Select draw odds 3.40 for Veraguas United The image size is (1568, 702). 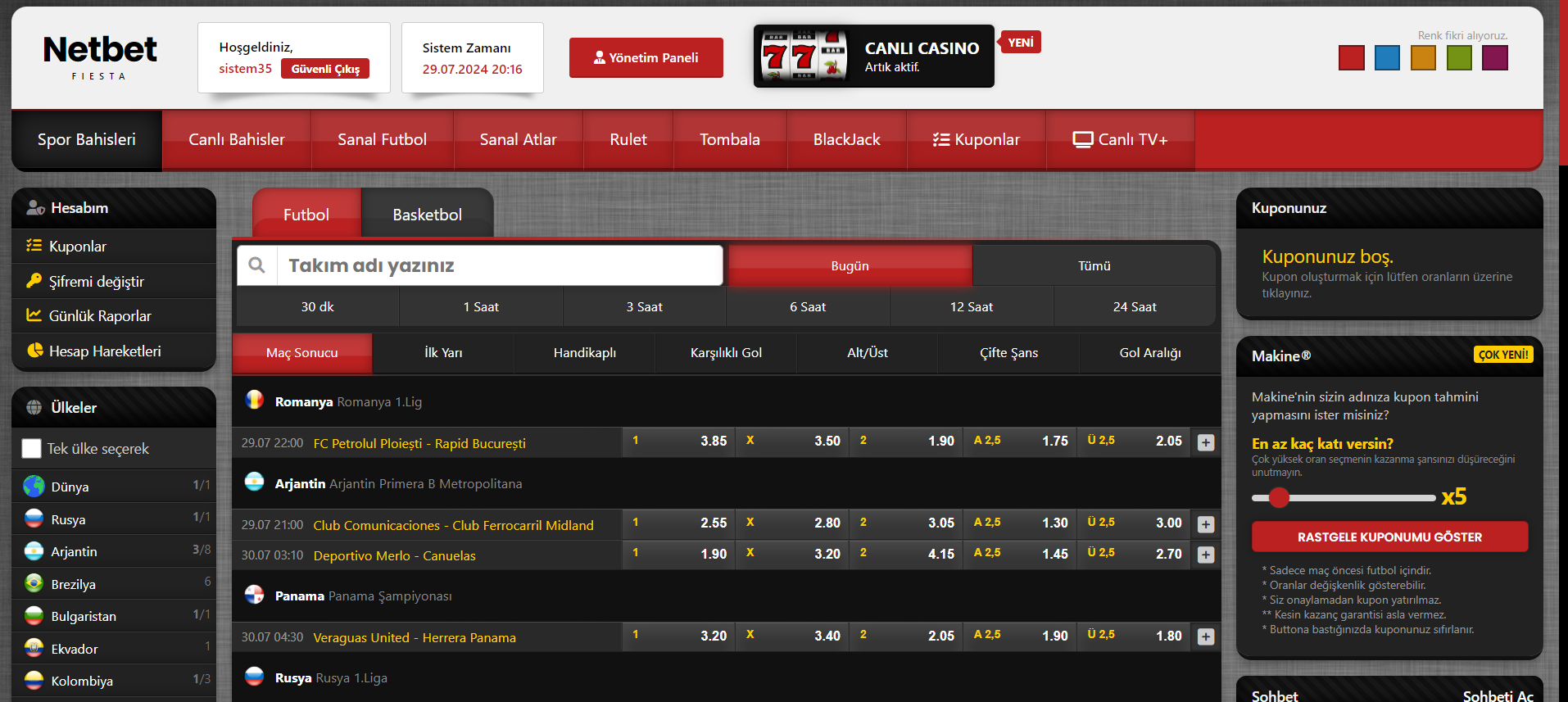point(792,635)
